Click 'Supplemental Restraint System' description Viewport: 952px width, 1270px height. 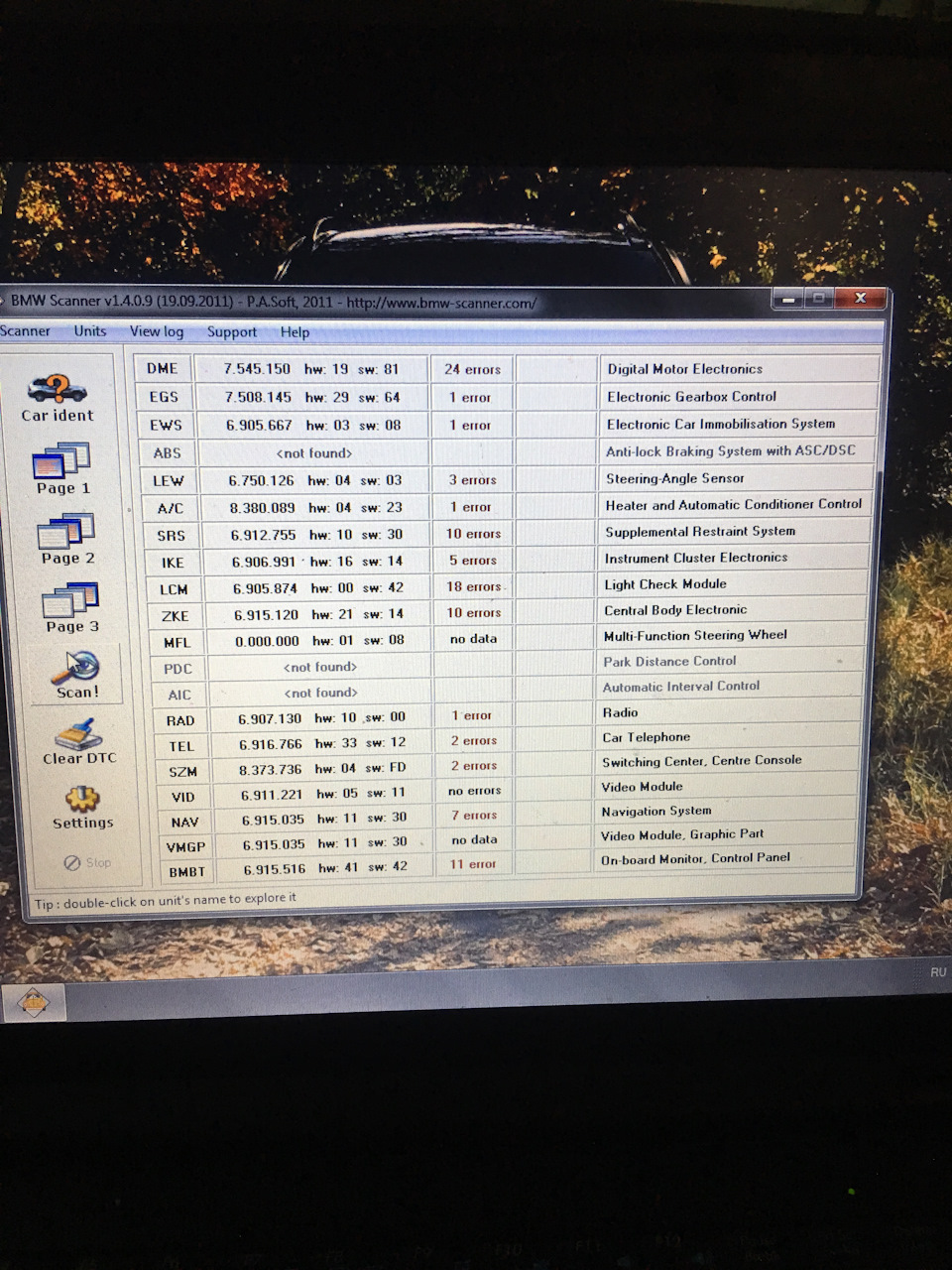click(x=700, y=531)
